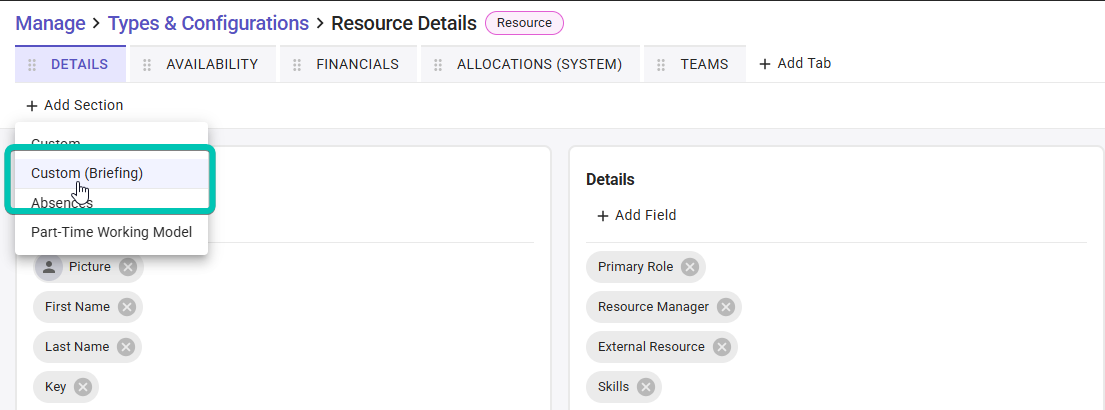Image resolution: width=1105 pixels, height=410 pixels.
Task: Click Add Field in Details section
Action: [637, 216]
